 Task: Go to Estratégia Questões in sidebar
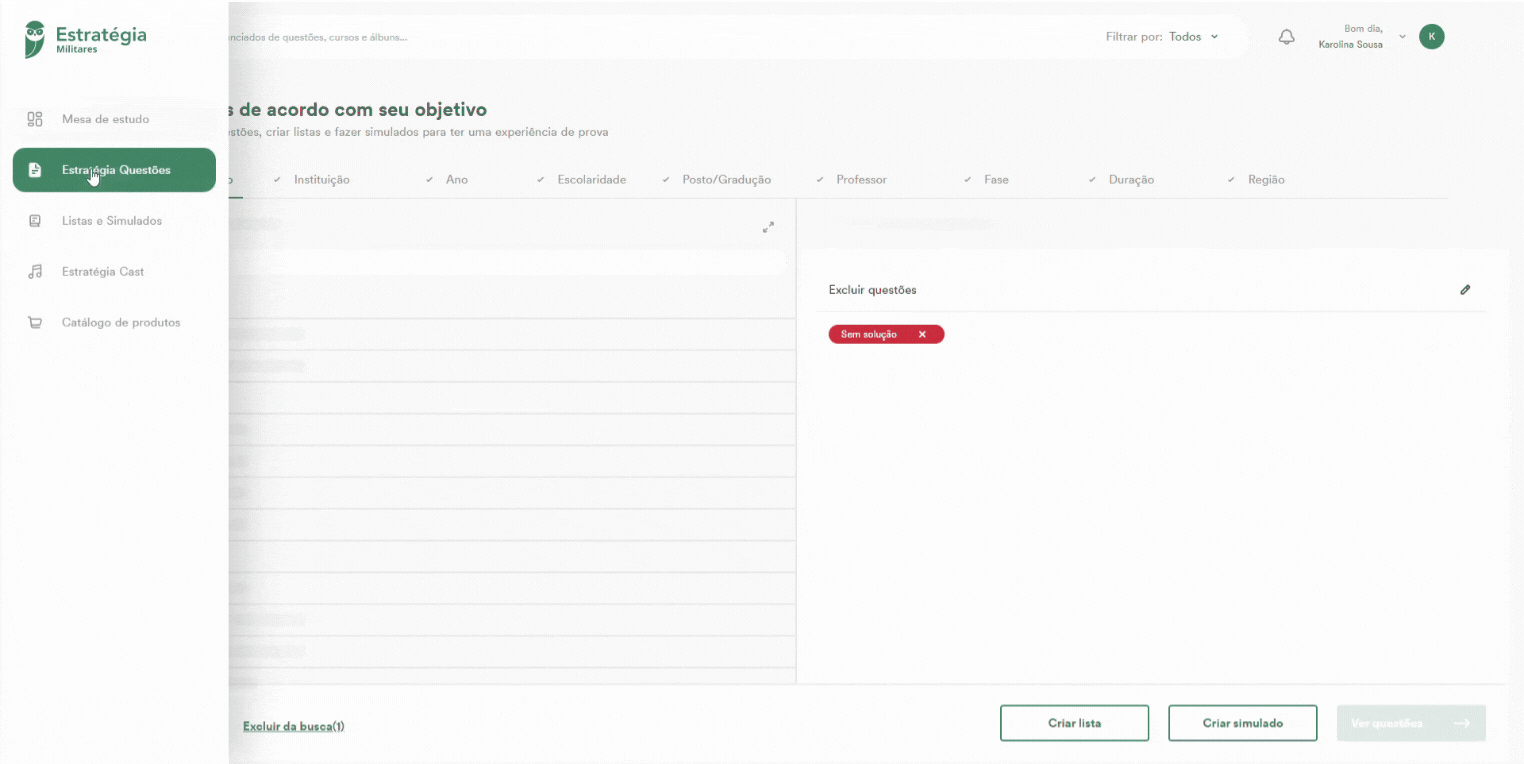point(115,170)
